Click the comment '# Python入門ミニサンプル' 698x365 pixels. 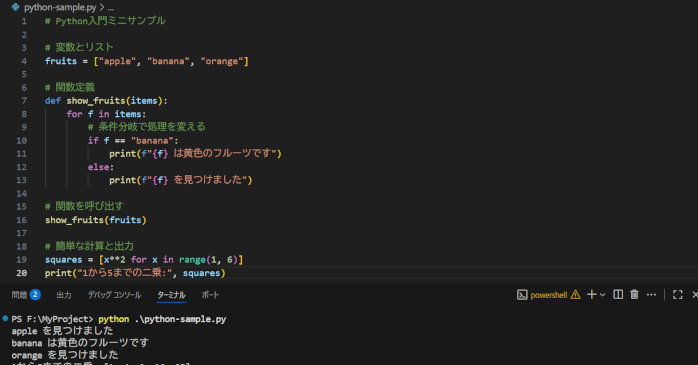coord(106,21)
